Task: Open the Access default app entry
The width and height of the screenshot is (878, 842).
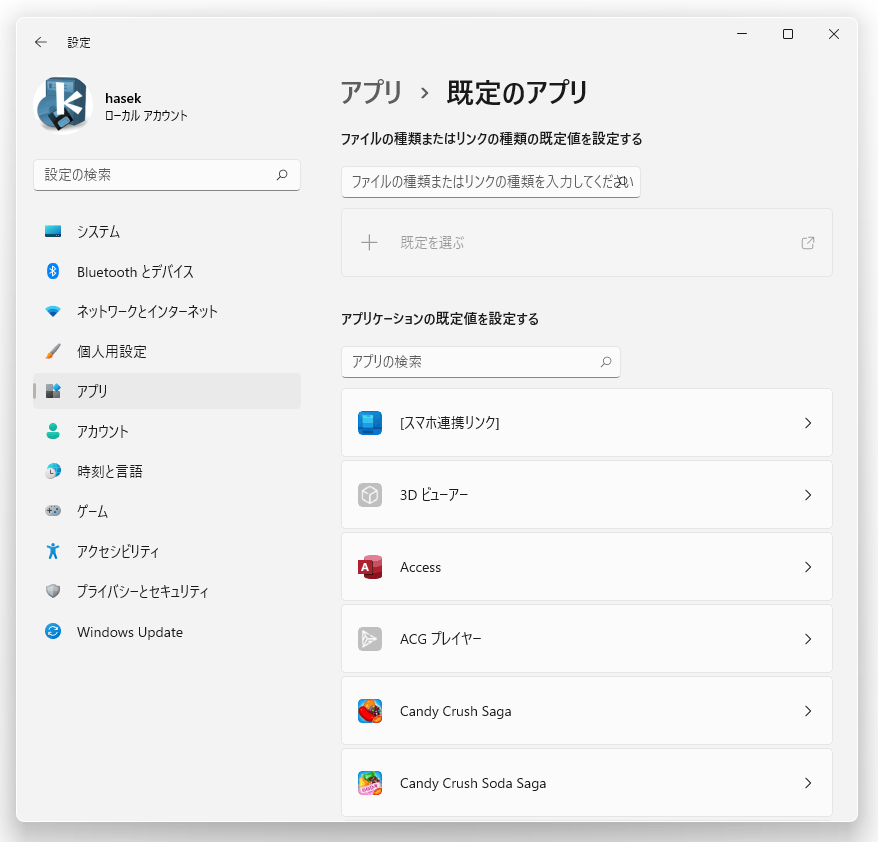Action: click(x=587, y=567)
